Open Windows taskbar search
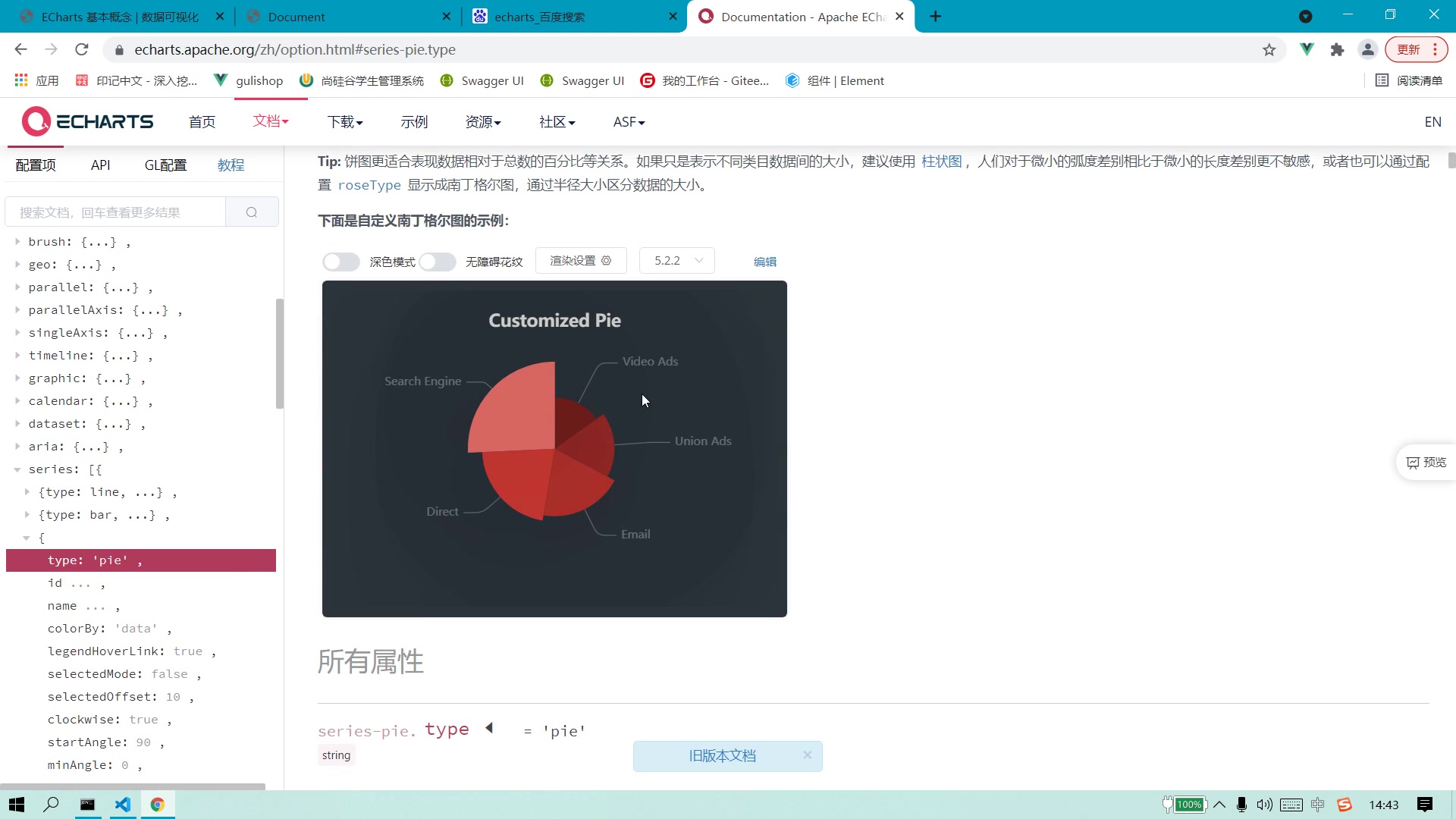The image size is (1456, 819). 51,805
